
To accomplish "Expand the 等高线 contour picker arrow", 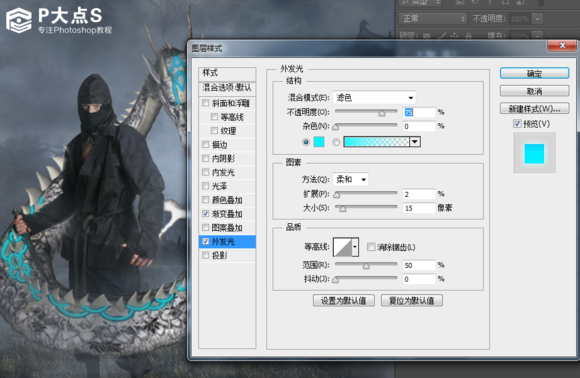I will click(355, 247).
